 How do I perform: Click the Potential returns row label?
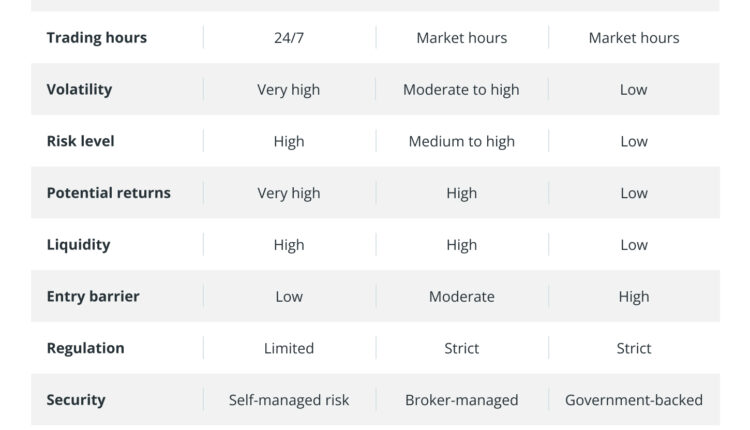pos(108,193)
